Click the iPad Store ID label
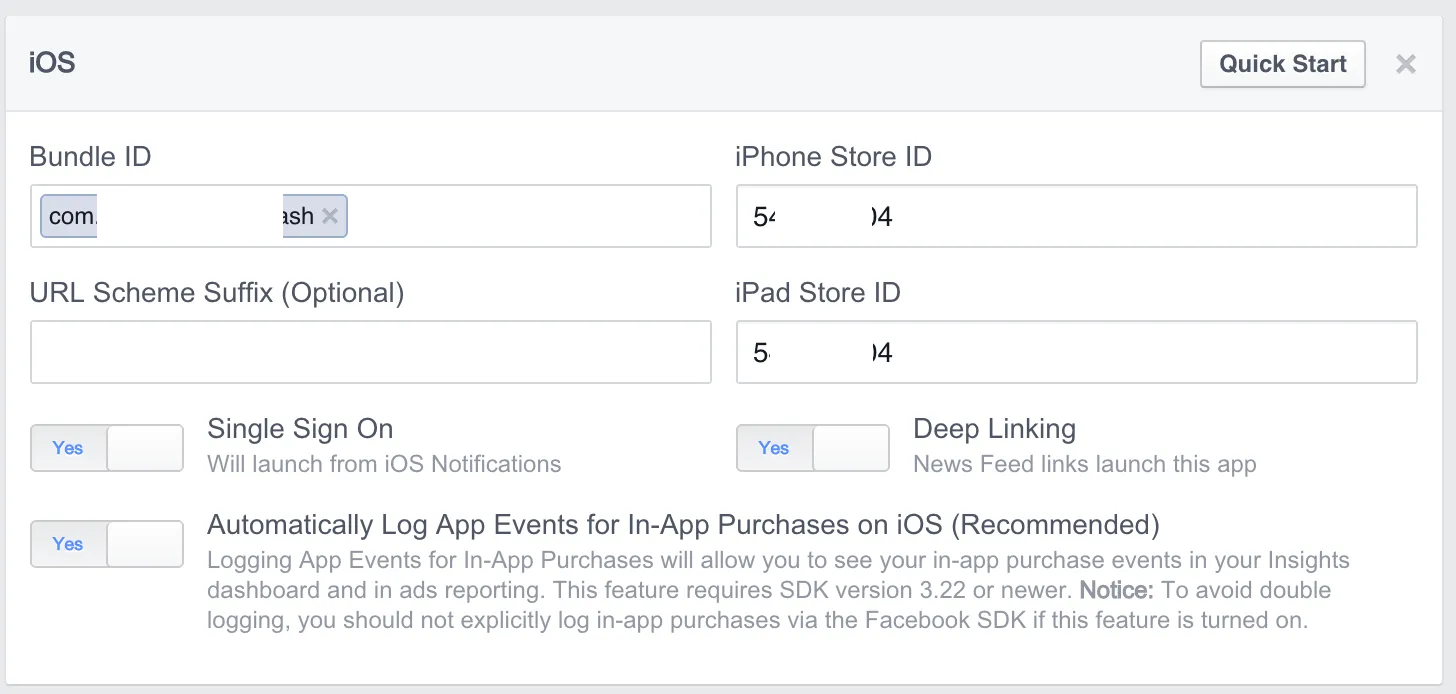Screen dimensions: 1456x694 817,293
